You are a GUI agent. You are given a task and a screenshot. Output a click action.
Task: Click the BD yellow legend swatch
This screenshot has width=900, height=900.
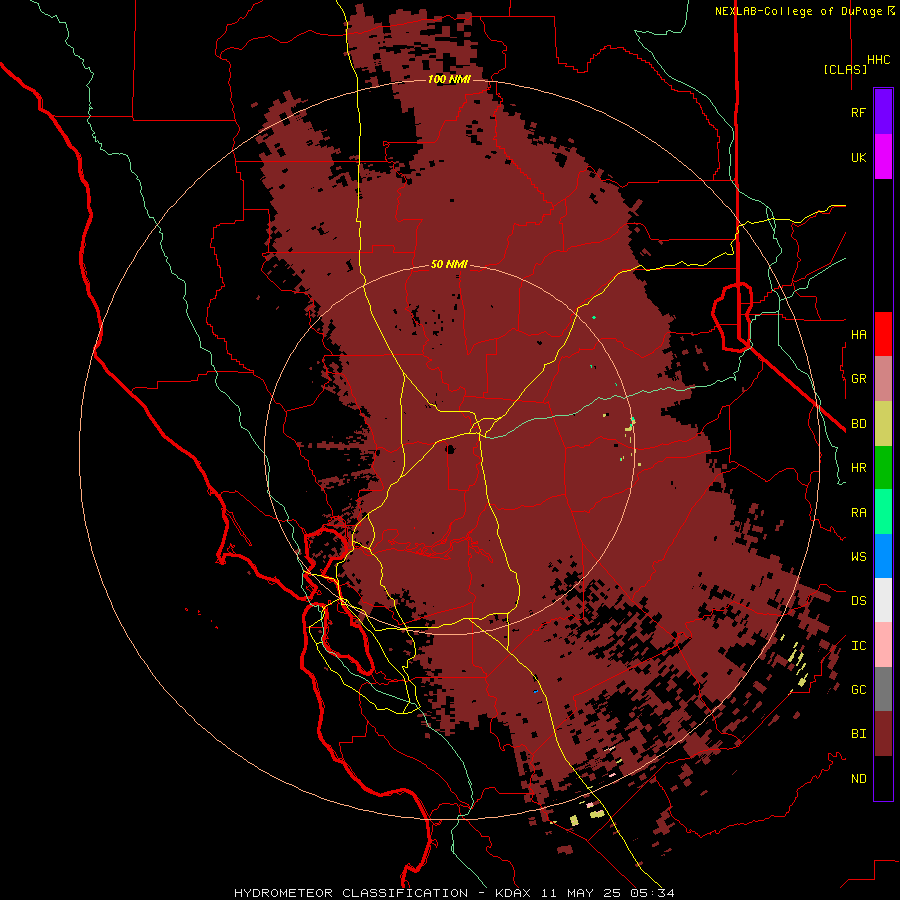pos(883,423)
